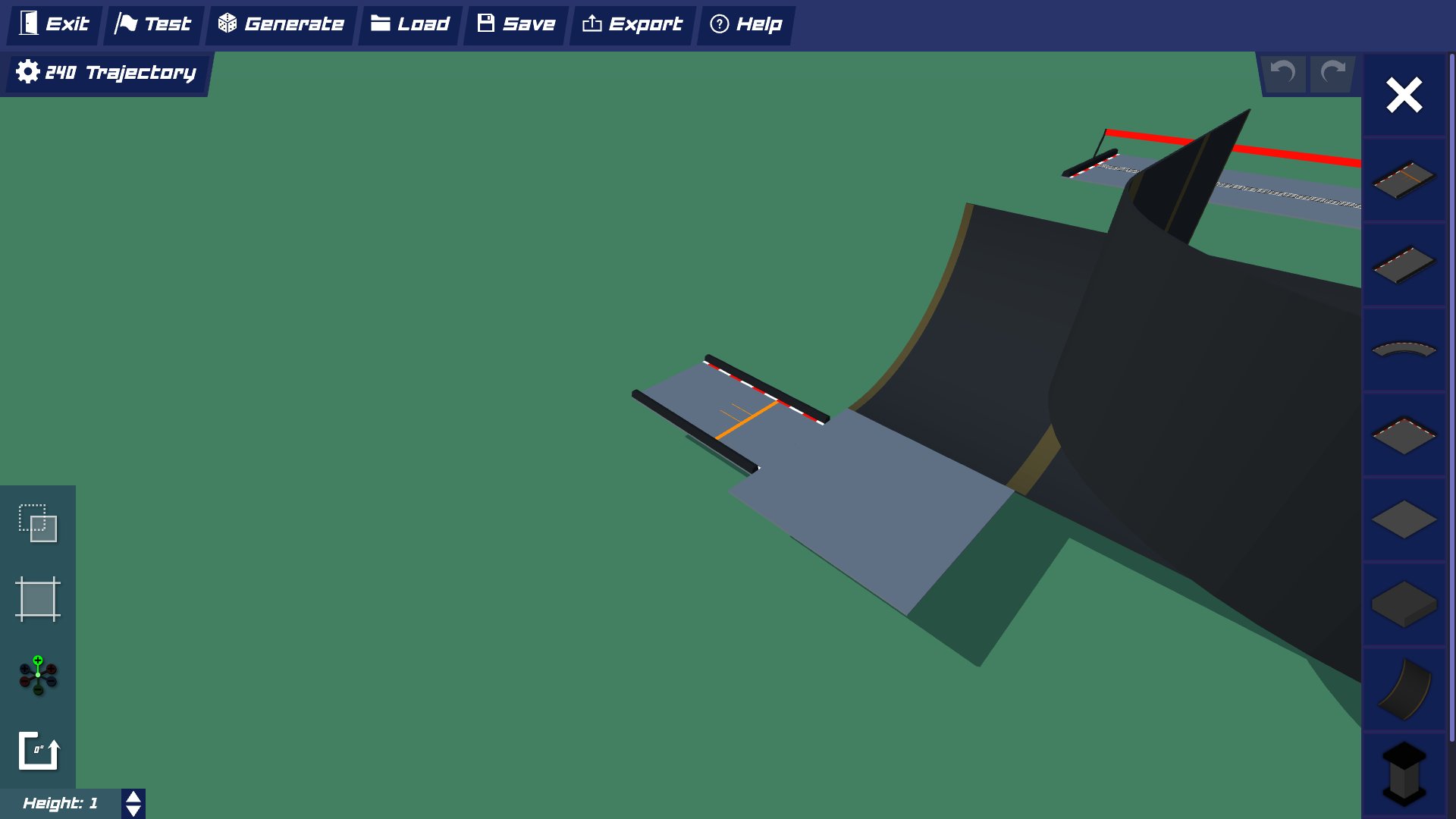This screenshot has height=819, width=1456.
Task: Select the flat plane piece
Action: pyautogui.click(x=1404, y=519)
